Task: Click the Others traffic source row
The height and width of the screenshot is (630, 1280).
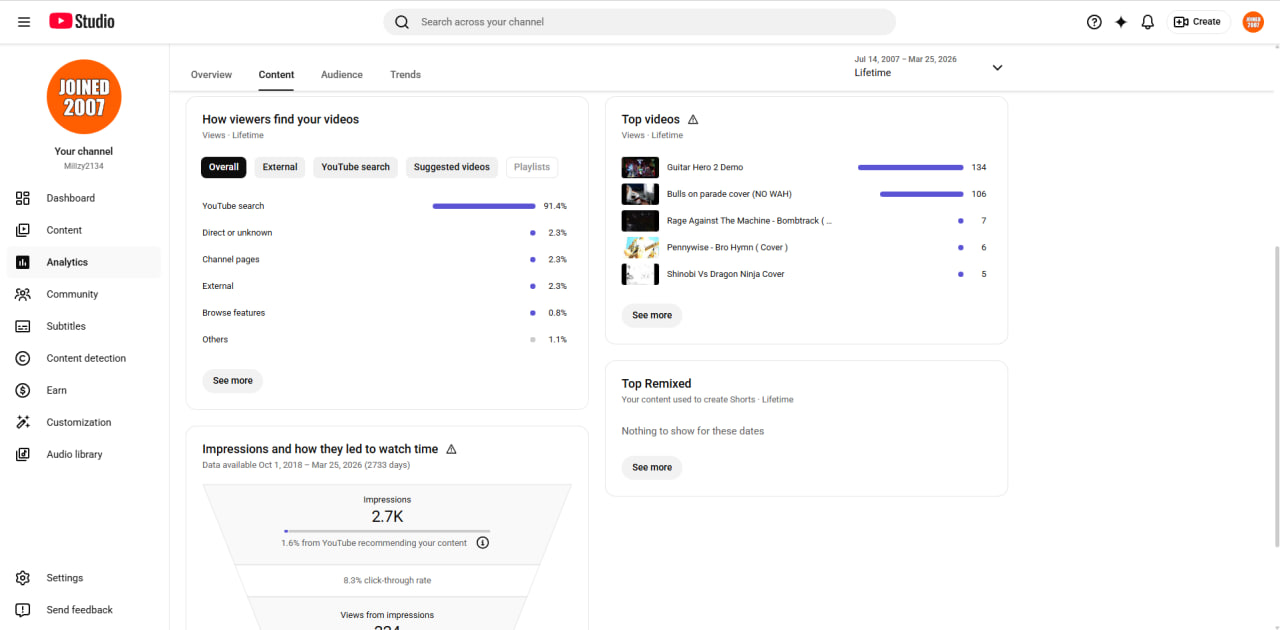Action: [385, 339]
